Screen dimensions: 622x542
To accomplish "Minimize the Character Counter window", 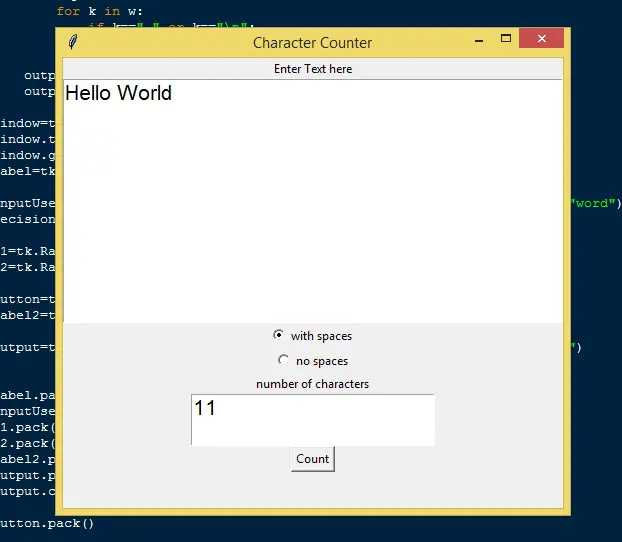I will 480,39.
